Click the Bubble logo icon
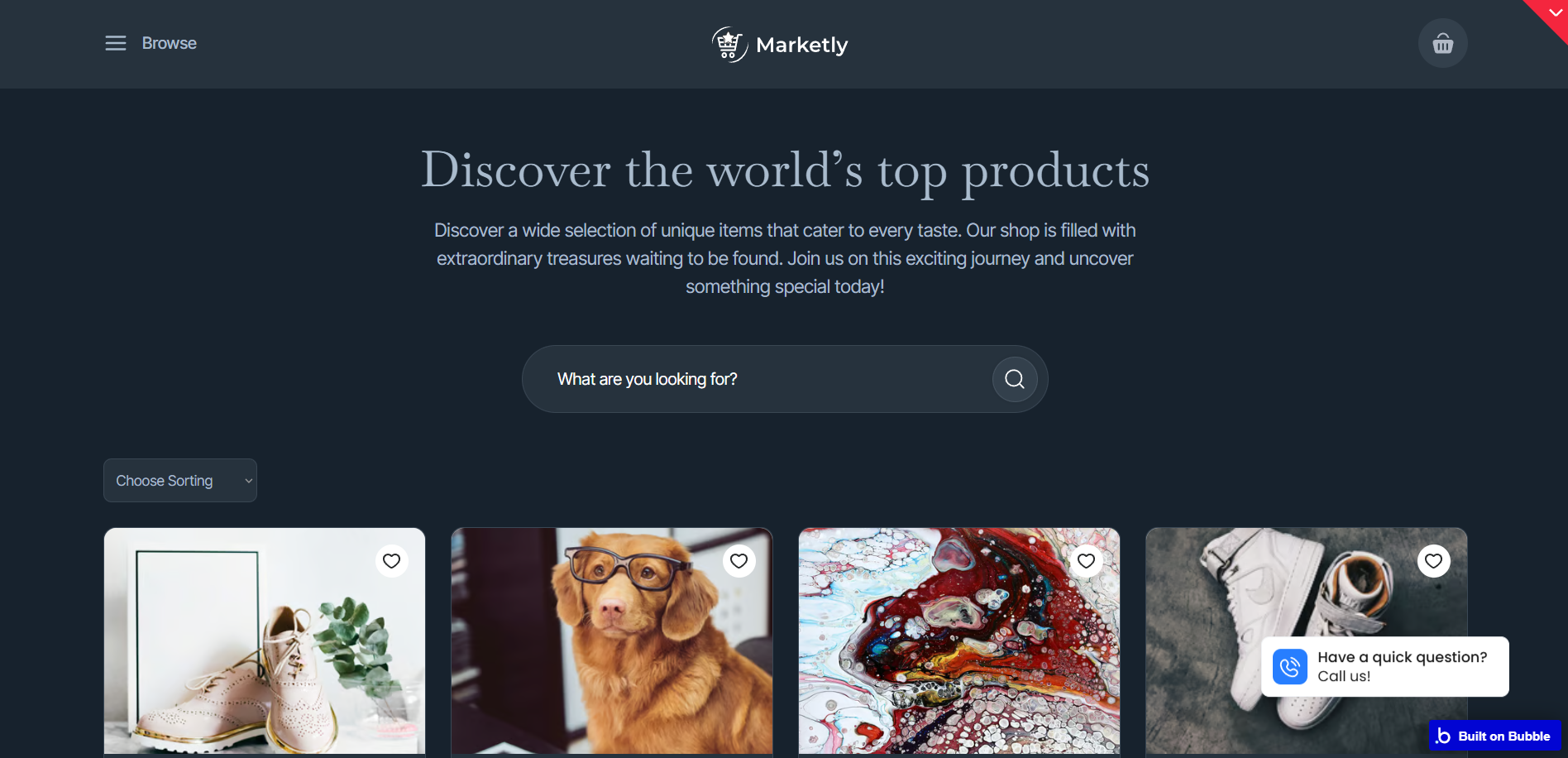1568x758 pixels. coord(1443,736)
